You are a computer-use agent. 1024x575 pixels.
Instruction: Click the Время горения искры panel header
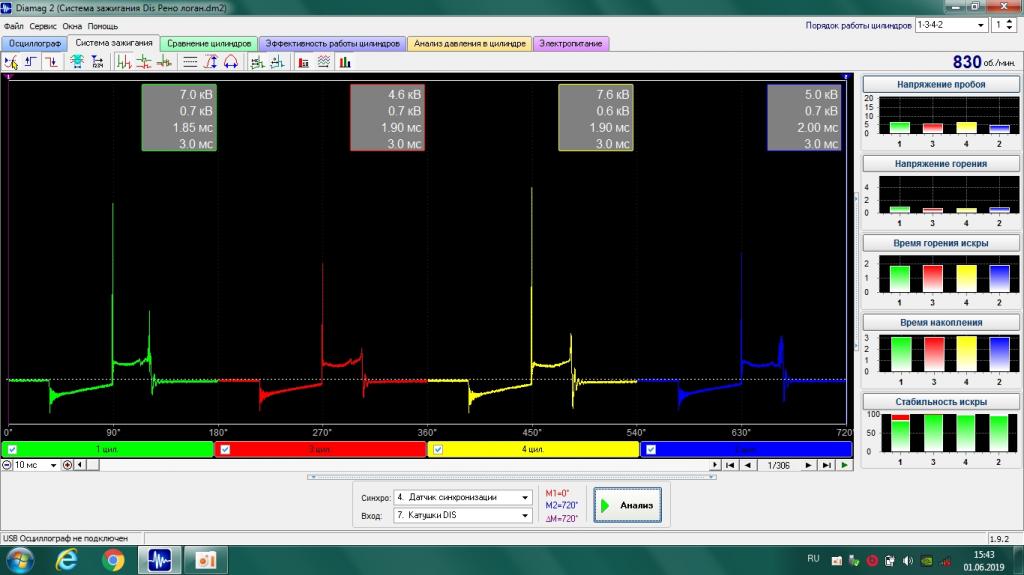click(x=941, y=243)
